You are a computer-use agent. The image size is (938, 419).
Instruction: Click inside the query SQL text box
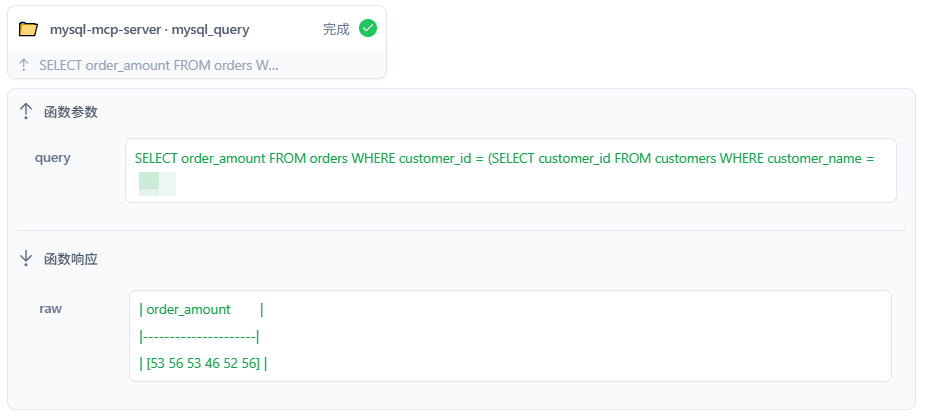[x=511, y=171]
